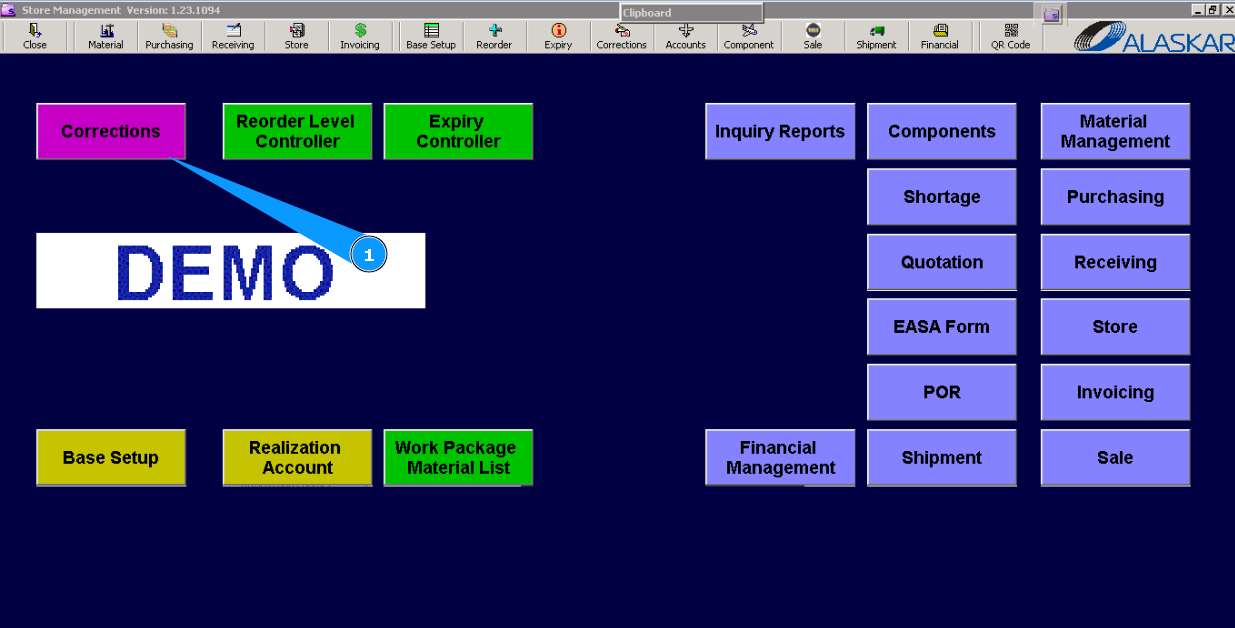The width and height of the screenshot is (1235, 628).
Task: Click the Sale icon in the toolbar
Action: tap(813, 37)
